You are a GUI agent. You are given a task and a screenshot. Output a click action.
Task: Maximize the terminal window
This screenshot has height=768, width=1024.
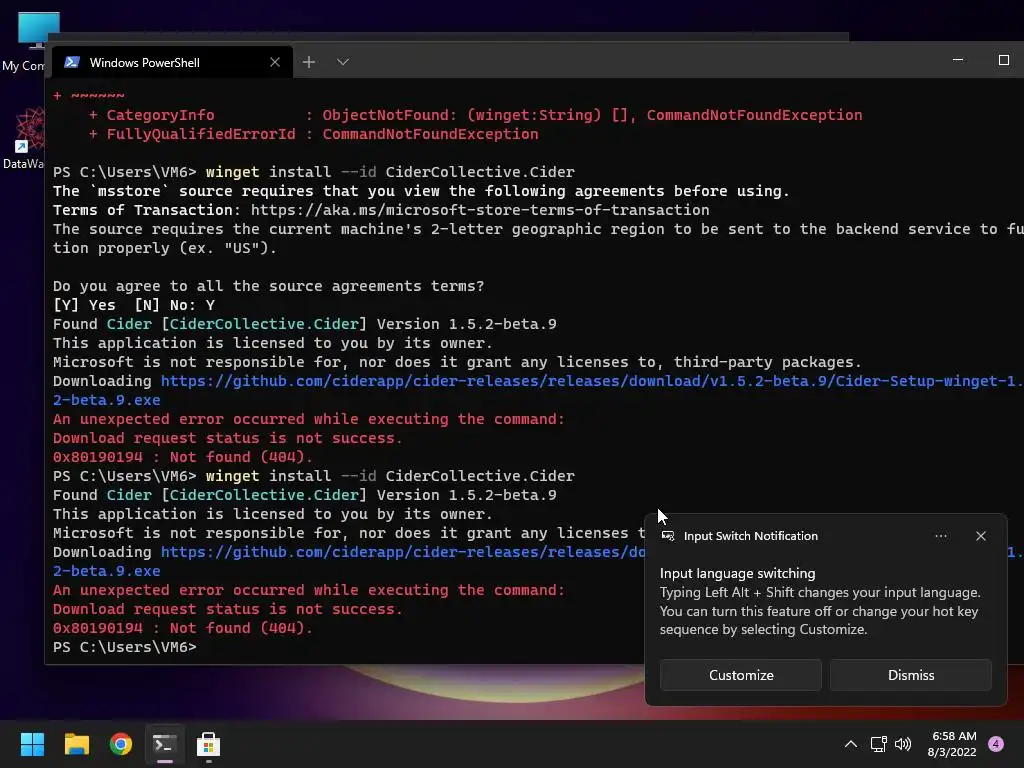(x=1004, y=60)
